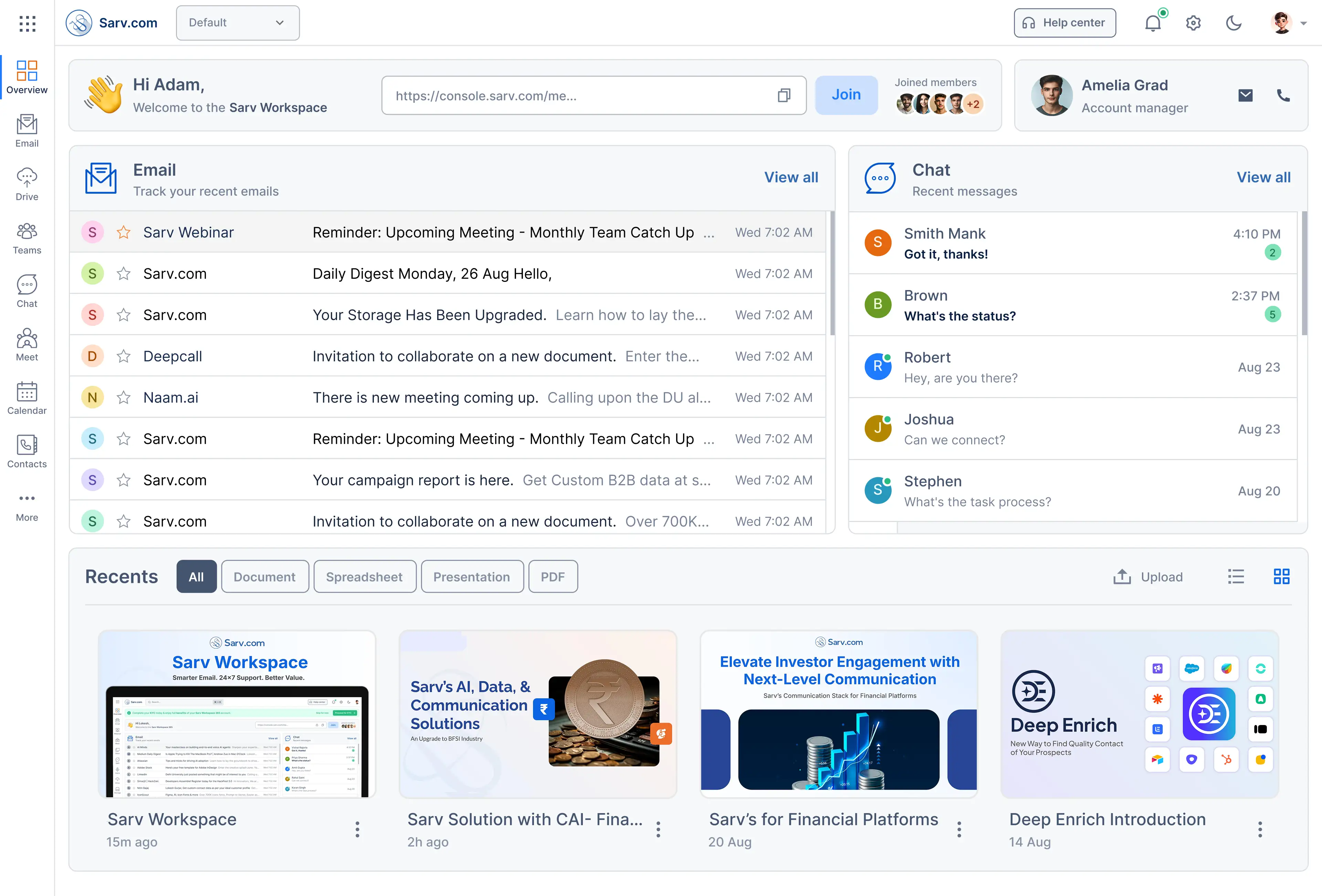1322x896 pixels.
Task: Toggle dark mode with moon icon
Action: tap(1233, 23)
